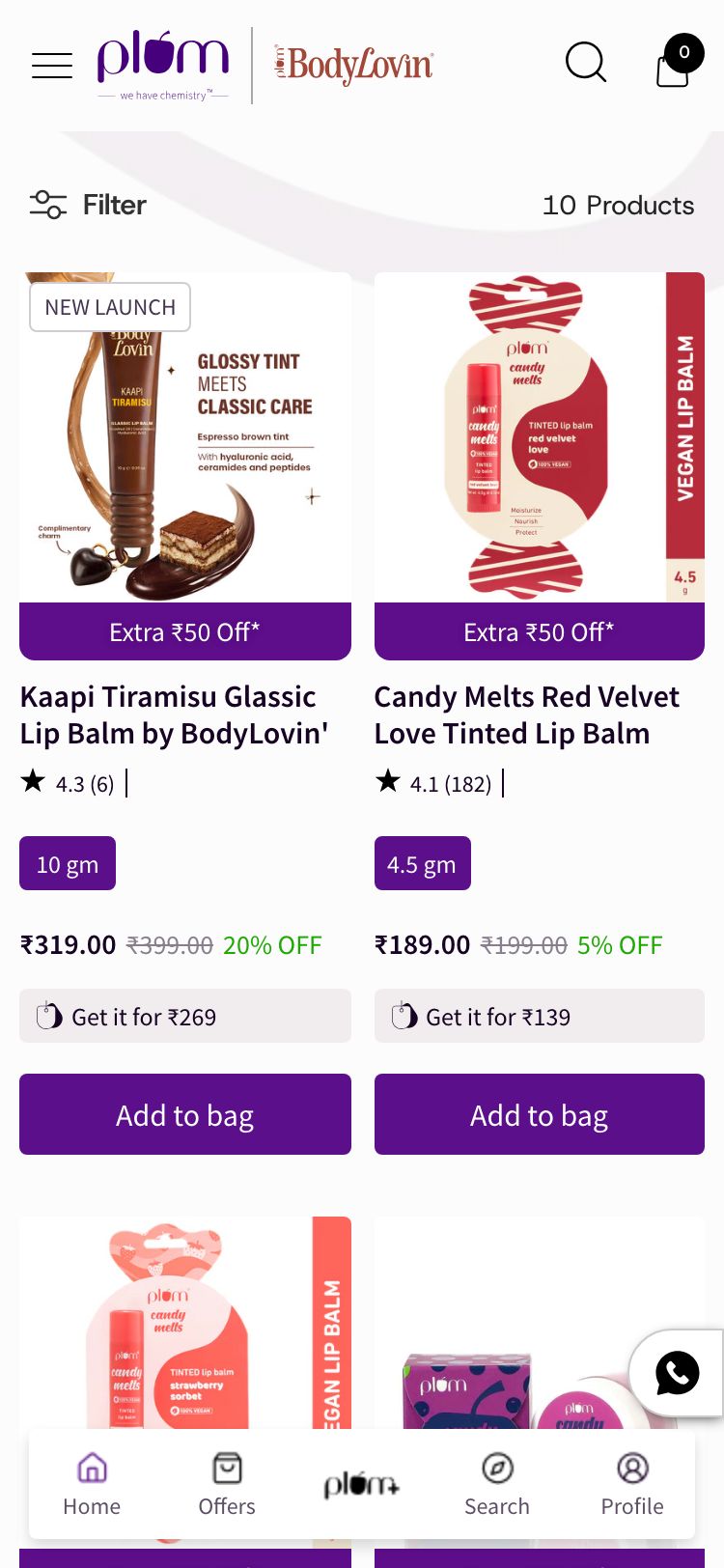Select the 4.5 gm size chip

422,862
